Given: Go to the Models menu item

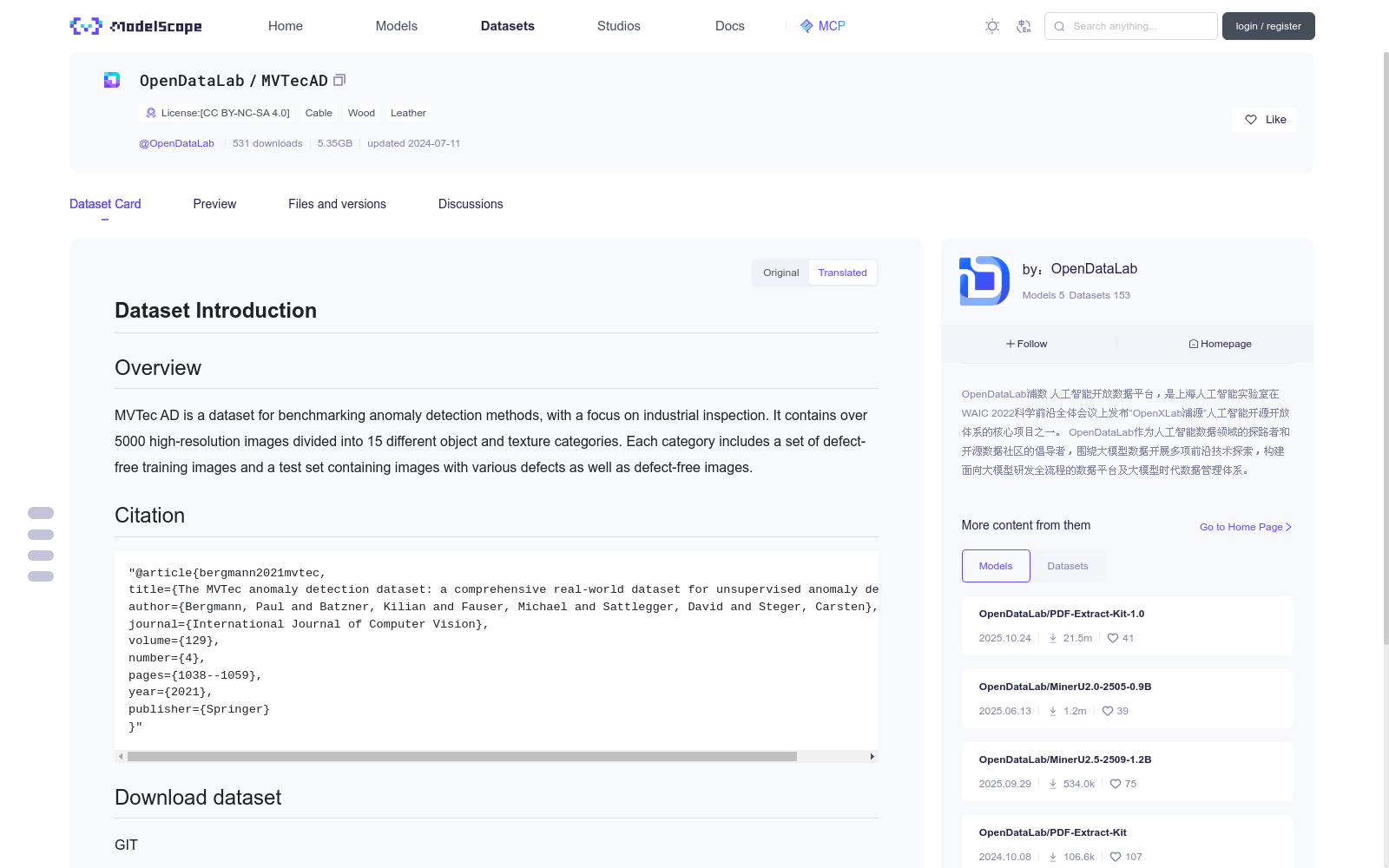Looking at the screenshot, I should (x=396, y=26).
